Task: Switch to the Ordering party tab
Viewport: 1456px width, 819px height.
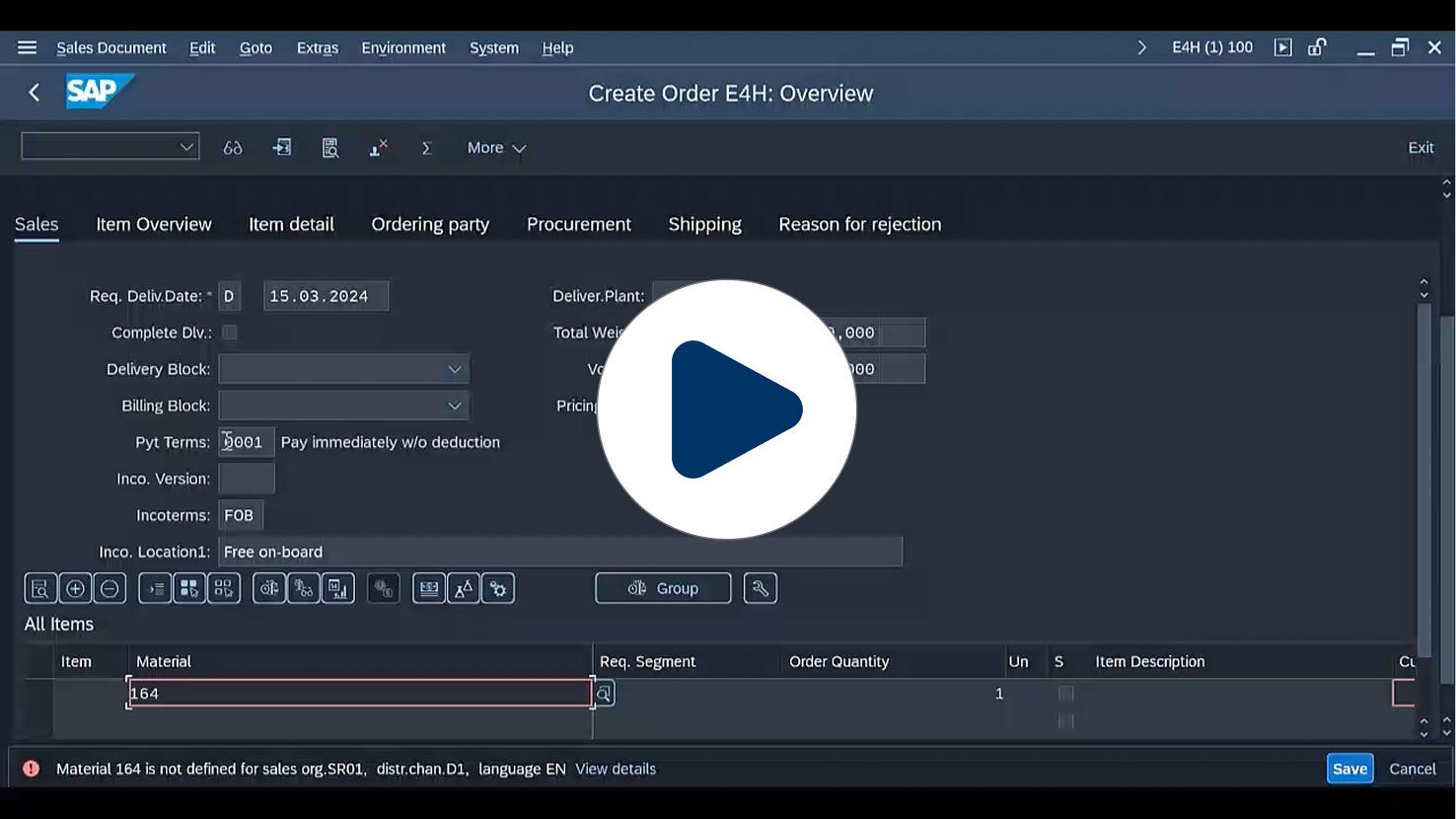Action: point(430,224)
